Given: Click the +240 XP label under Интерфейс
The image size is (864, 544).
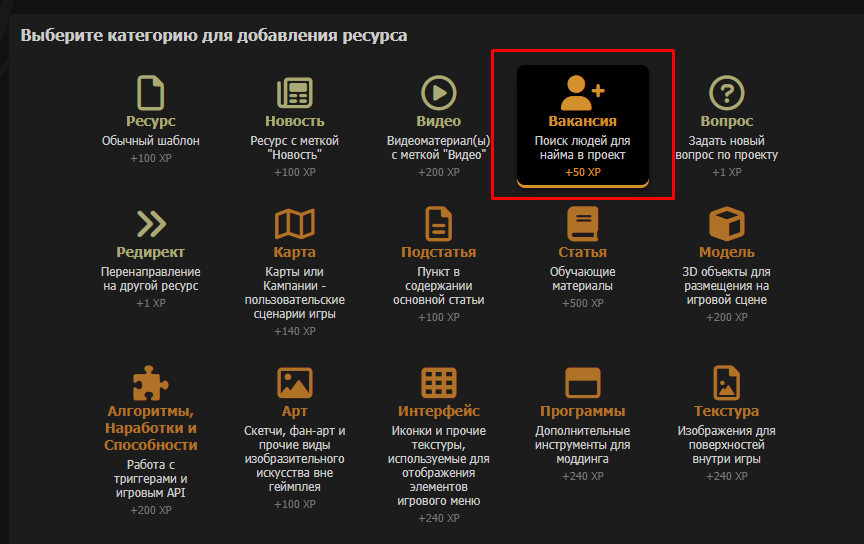Looking at the screenshot, I should (x=439, y=519).
